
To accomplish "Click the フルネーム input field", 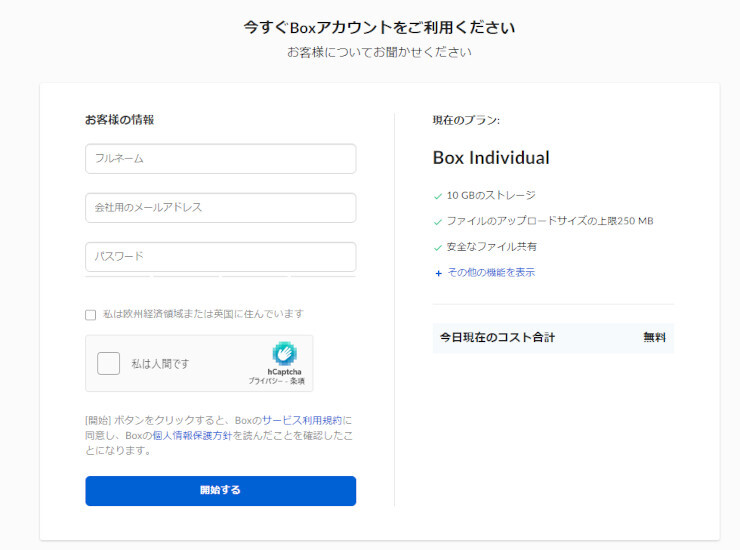I will pyautogui.click(x=220, y=158).
